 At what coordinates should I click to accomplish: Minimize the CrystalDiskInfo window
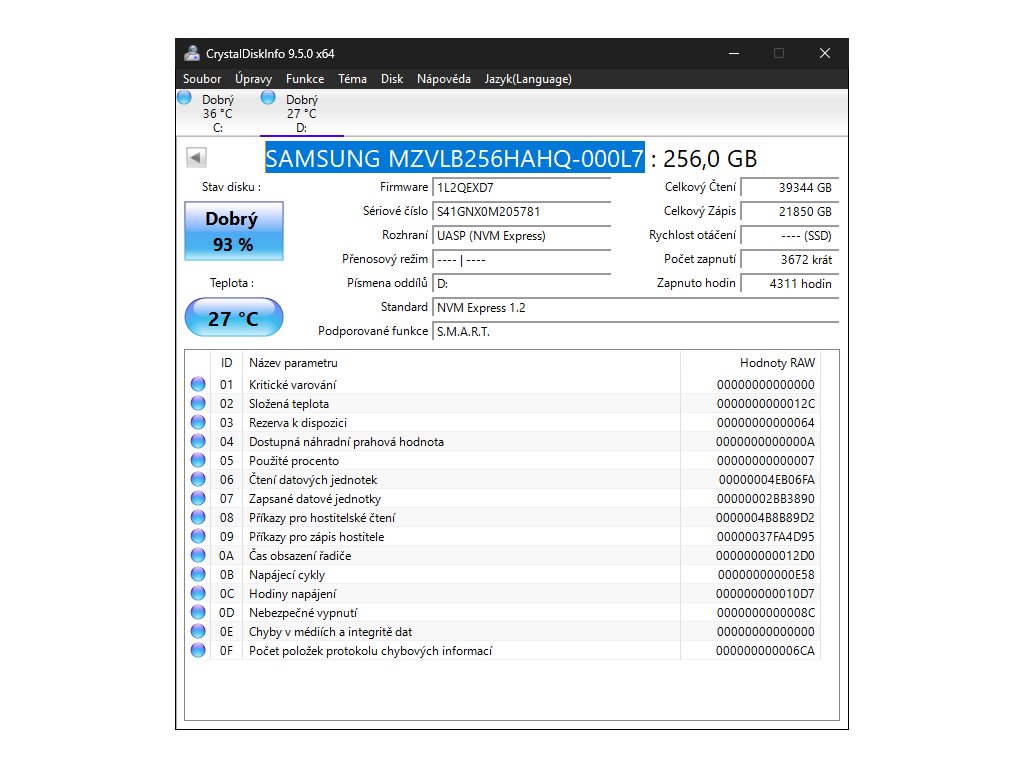point(734,54)
